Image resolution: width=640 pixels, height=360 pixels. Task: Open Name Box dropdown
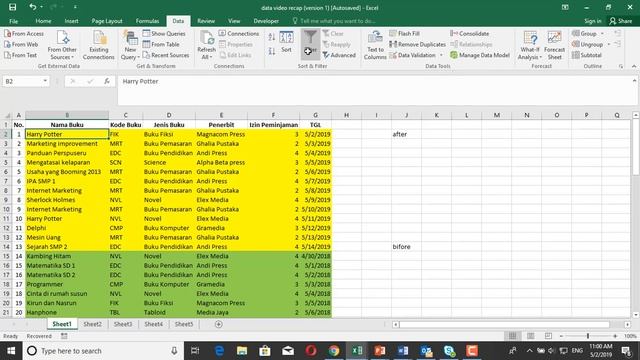pyautogui.click(x=45, y=81)
